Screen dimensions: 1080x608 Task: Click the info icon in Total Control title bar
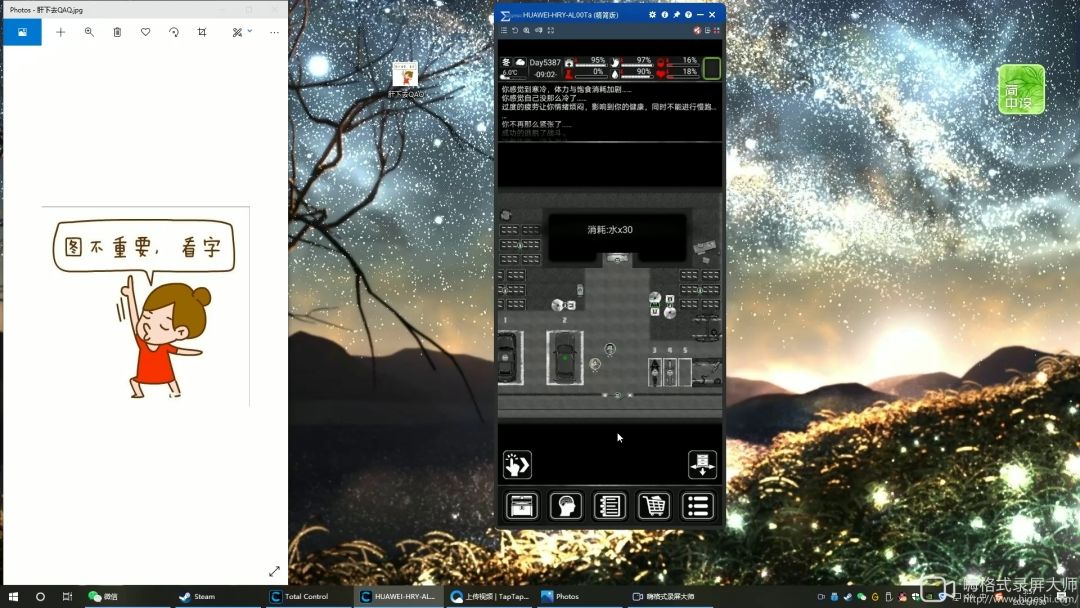(x=665, y=14)
